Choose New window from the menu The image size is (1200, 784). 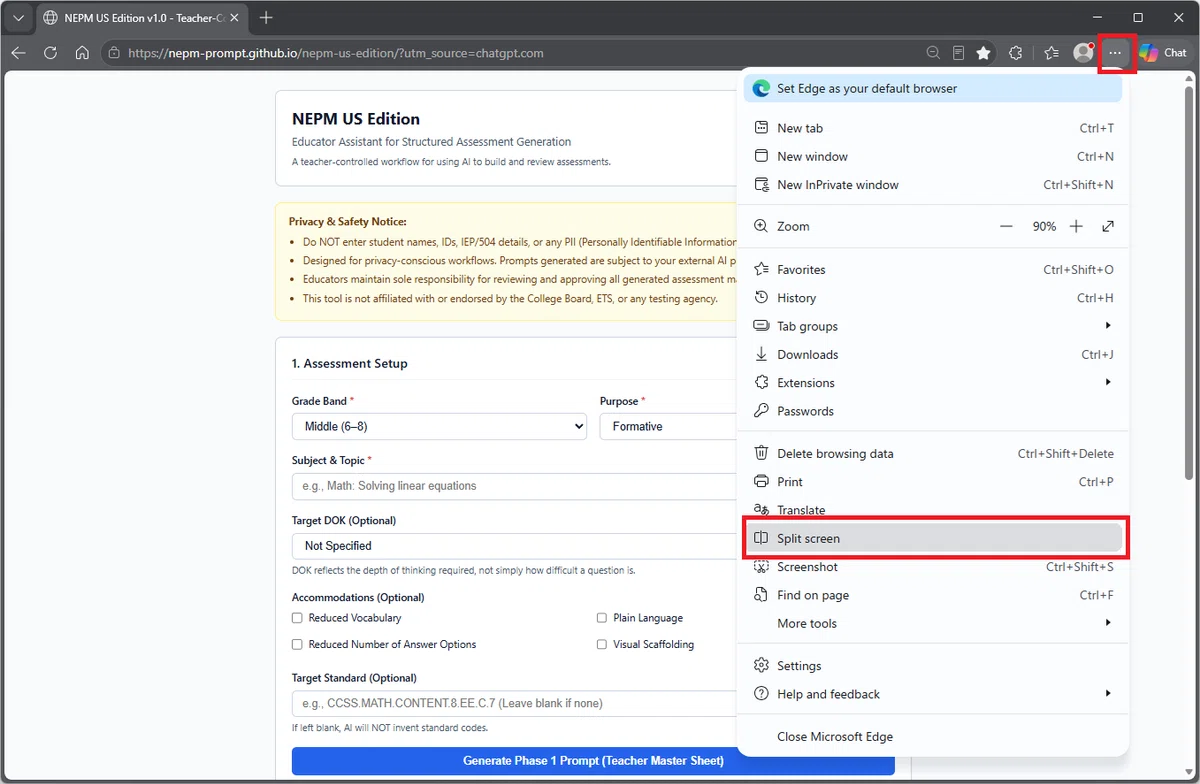[x=932, y=156]
